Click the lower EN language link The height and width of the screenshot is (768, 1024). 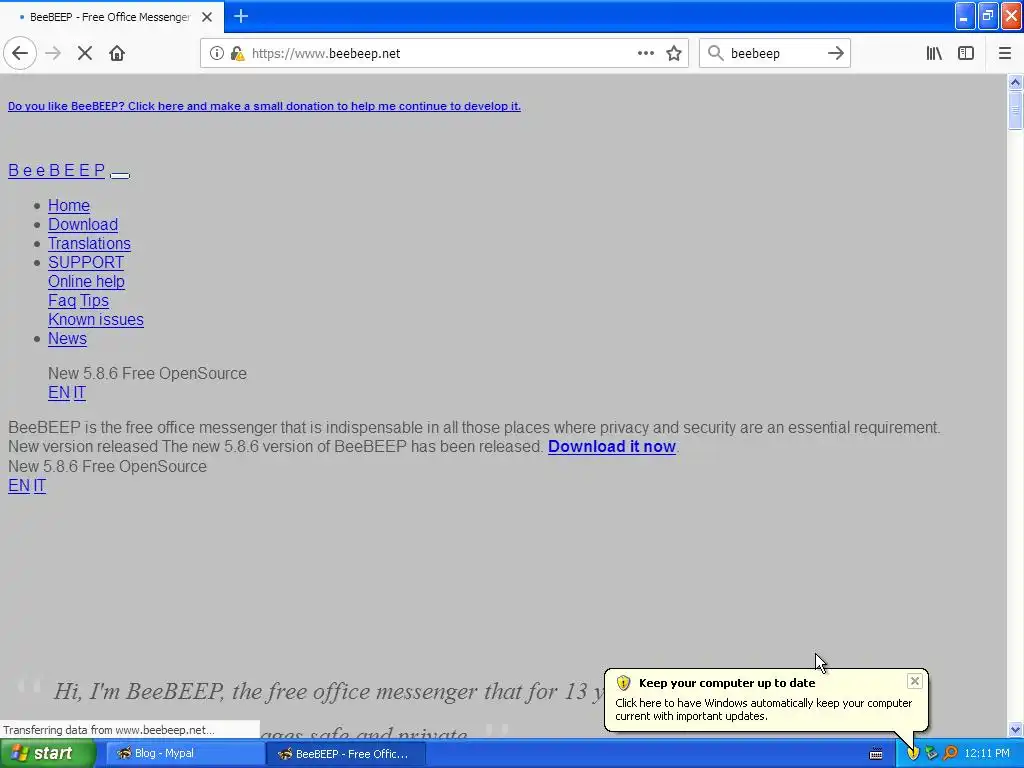[x=19, y=485]
